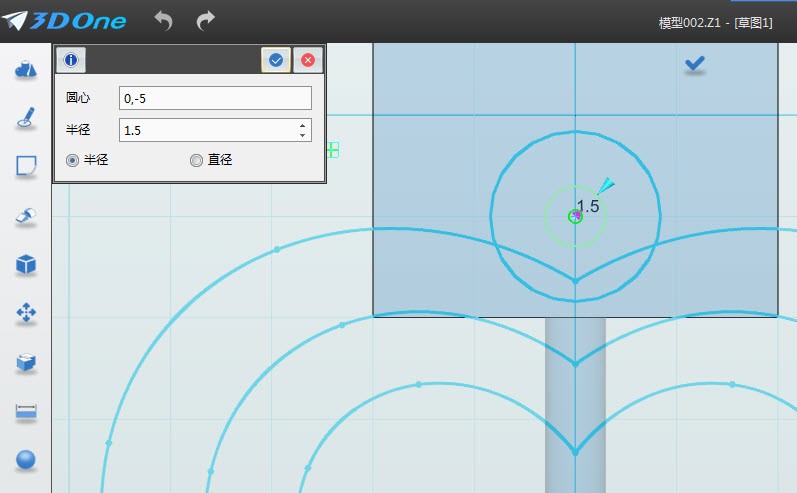The height and width of the screenshot is (493, 797).
Task: Decrease the 半径 value with down stepper
Action: 302,134
